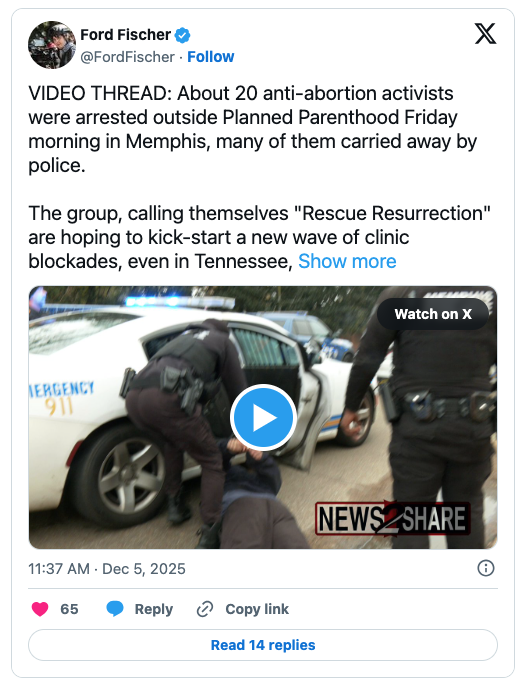The height and width of the screenshot is (686, 531).
Task: Click the Watch on X button
Action: pos(433,314)
